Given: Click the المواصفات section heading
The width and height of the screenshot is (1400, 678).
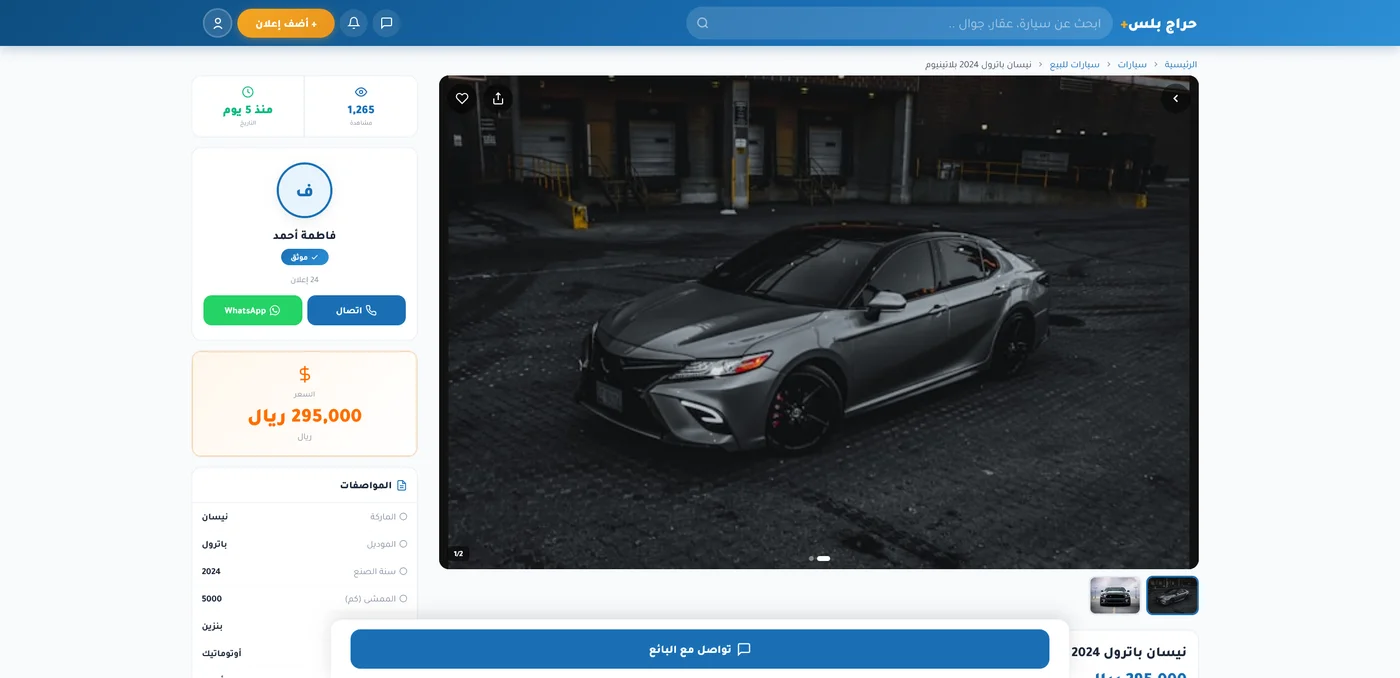Looking at the screenshot, I should point(366,485).
